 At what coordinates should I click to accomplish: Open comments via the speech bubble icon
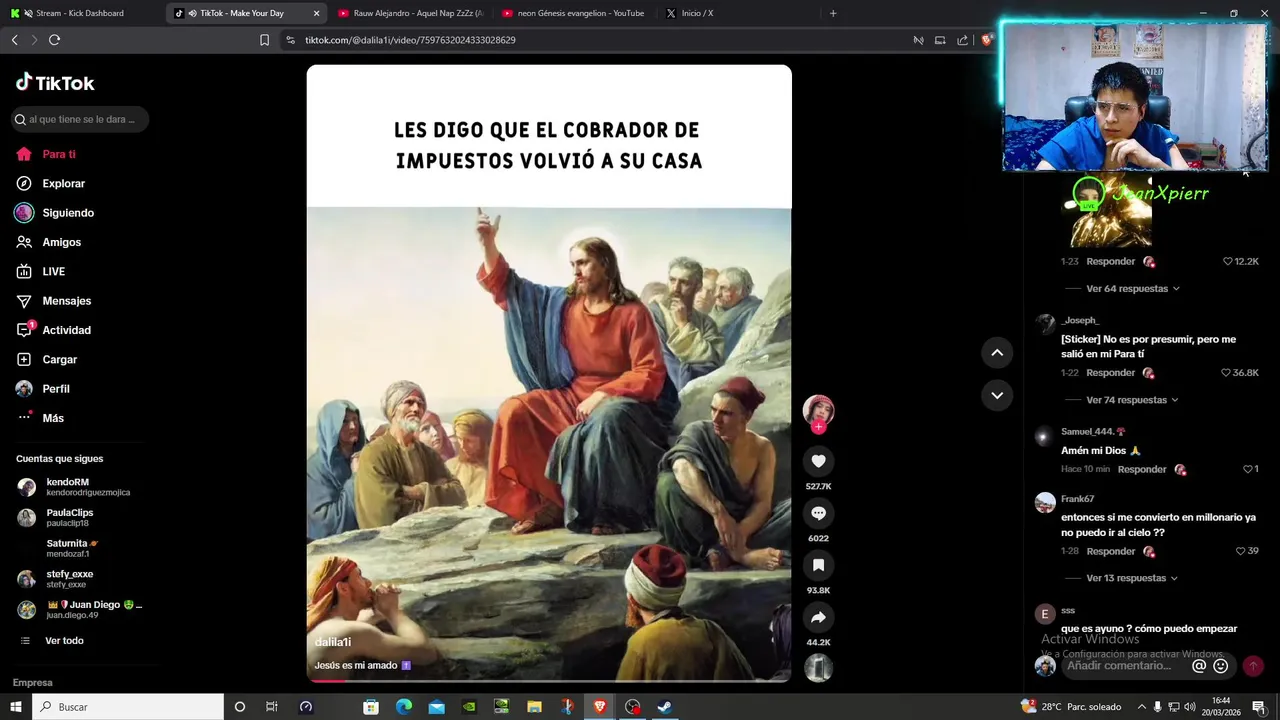click(818, 513)
